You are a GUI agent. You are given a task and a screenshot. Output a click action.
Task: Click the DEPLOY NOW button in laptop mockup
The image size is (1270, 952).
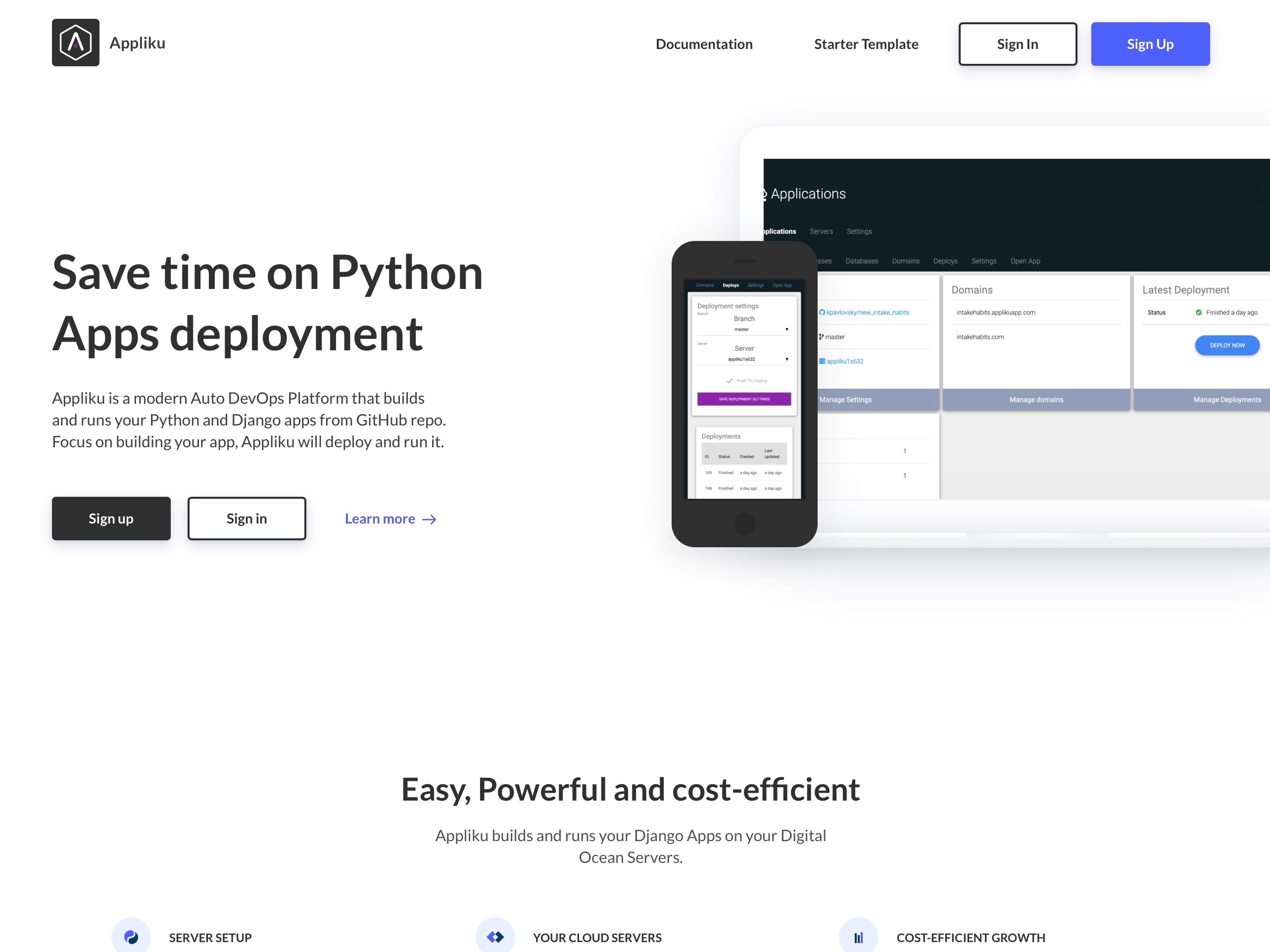pos(1227,345)
